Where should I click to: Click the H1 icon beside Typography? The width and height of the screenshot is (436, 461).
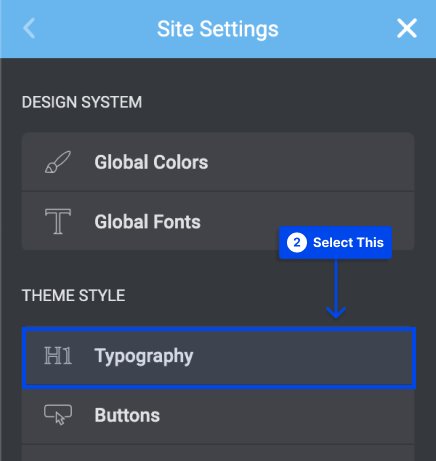pyautogui.click(x=58, y=355)
